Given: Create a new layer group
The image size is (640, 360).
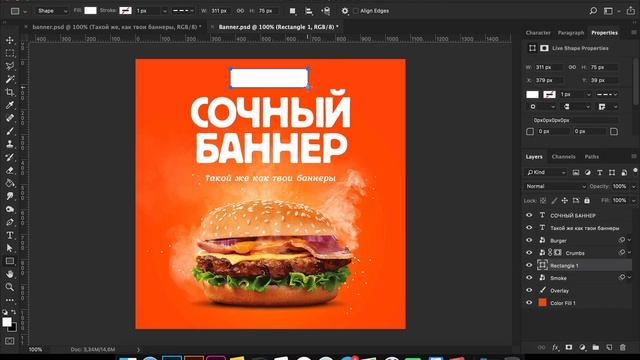Looking at the screenshot, I should click(x=596, y=347).
